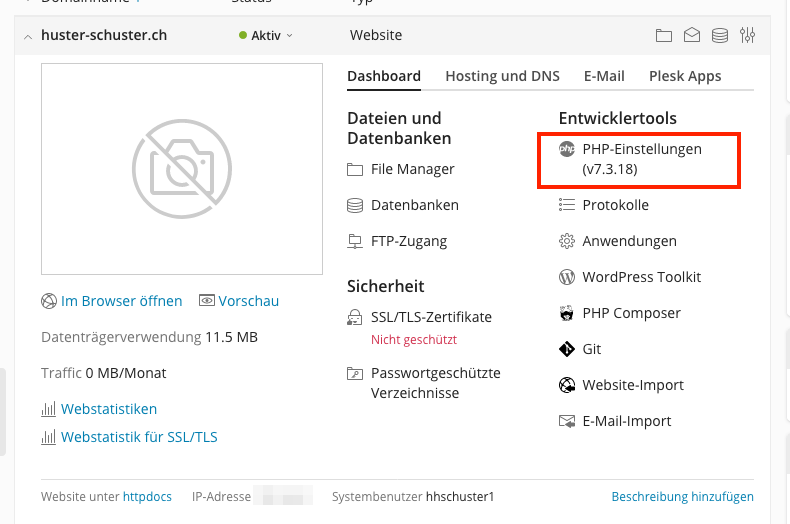Screen dimensions: 790x524
Task: Click Beschreibung hinzufügen link
Action: click(x=682, y=497)
